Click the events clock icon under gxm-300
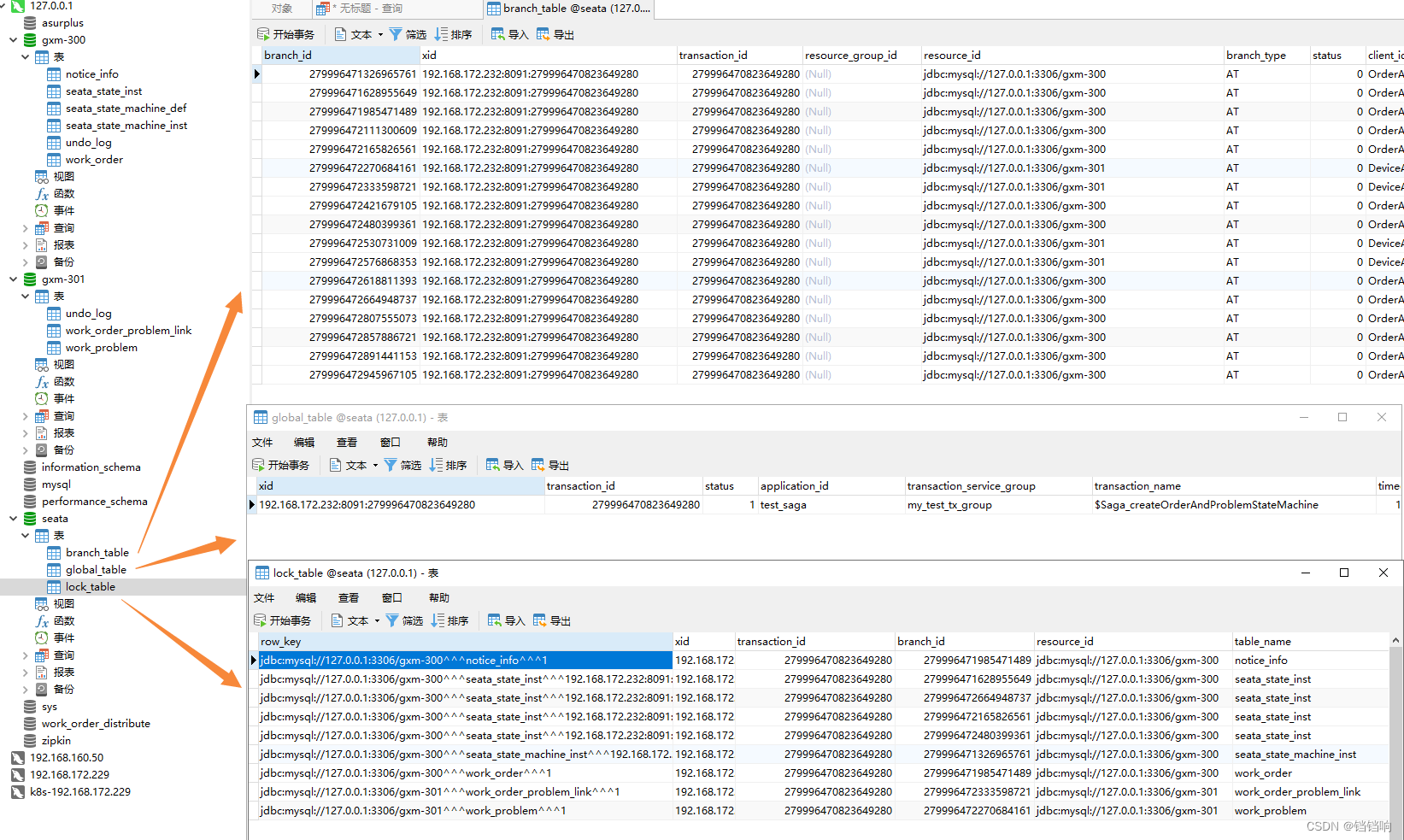1404x840 pixels. click(x=42, y=211)
